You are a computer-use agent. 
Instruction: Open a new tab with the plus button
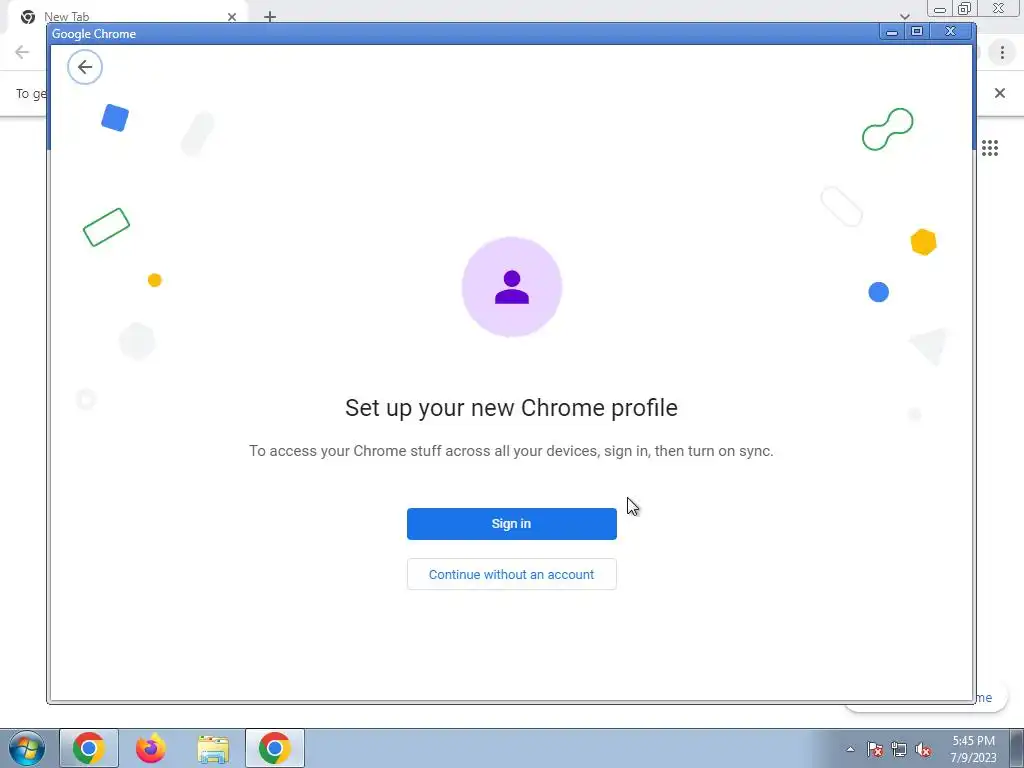click(x=270, y=17)
